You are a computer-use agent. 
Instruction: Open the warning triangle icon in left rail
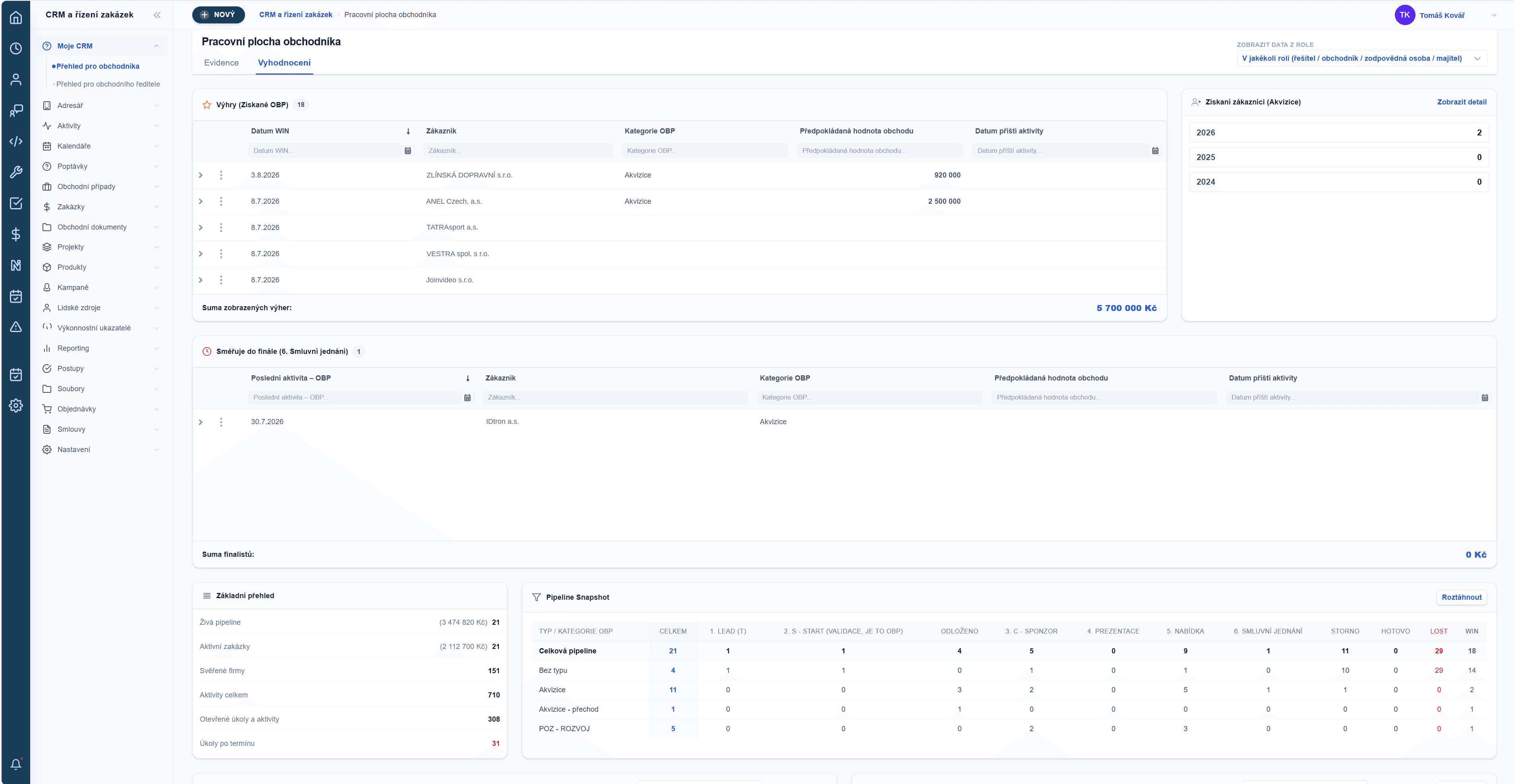[16, 327]
